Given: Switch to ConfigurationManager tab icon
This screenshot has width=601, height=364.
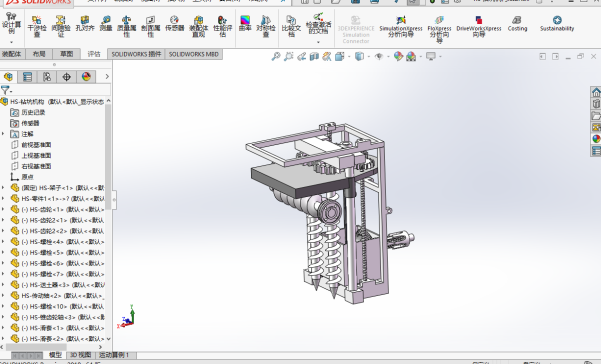Looking at the screenshot, I should click(47, 77).
